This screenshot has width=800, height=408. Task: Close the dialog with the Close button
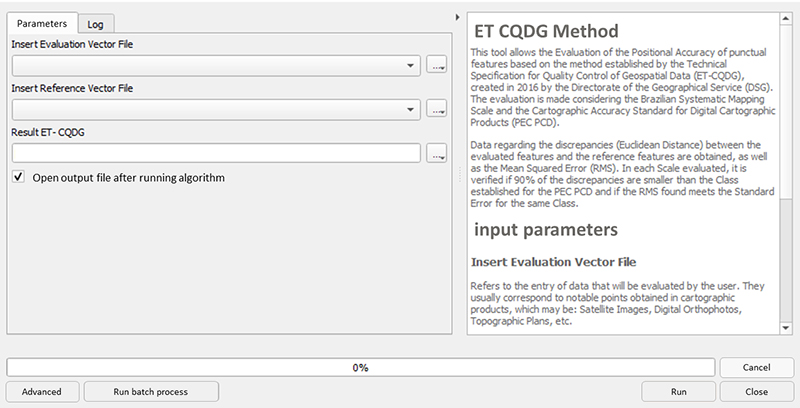[x=755, y=391]
